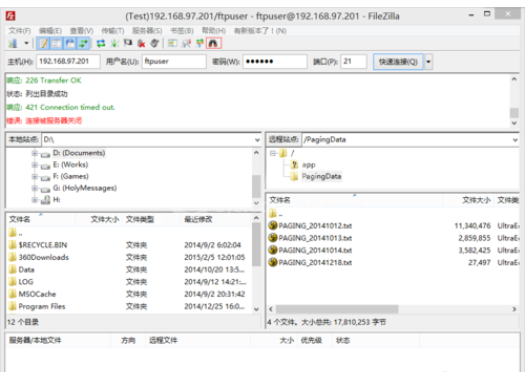Toggle the message log display

[43, 43]
